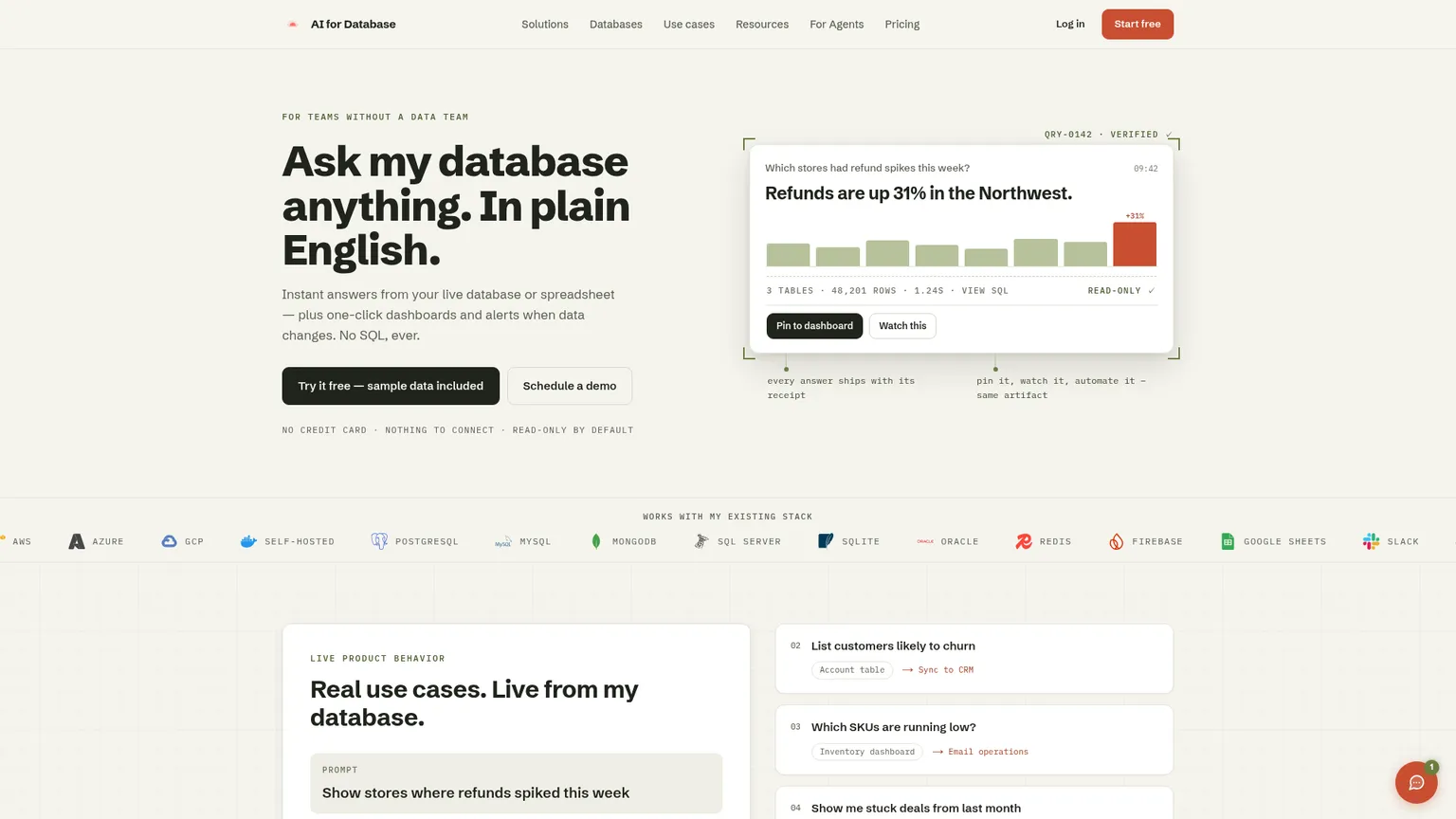This screenshot has width=1456, height=819.
Task: Open the Databases menu
Action: coord(616,25)
